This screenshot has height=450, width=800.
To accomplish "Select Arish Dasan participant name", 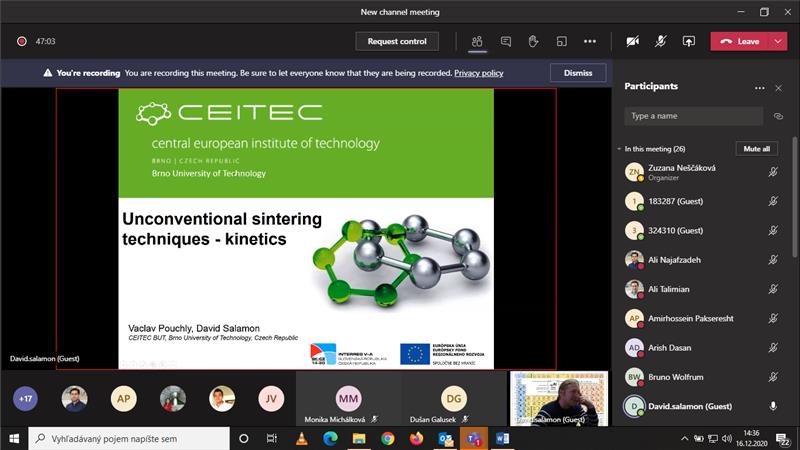I will click(x=670, y=347).
